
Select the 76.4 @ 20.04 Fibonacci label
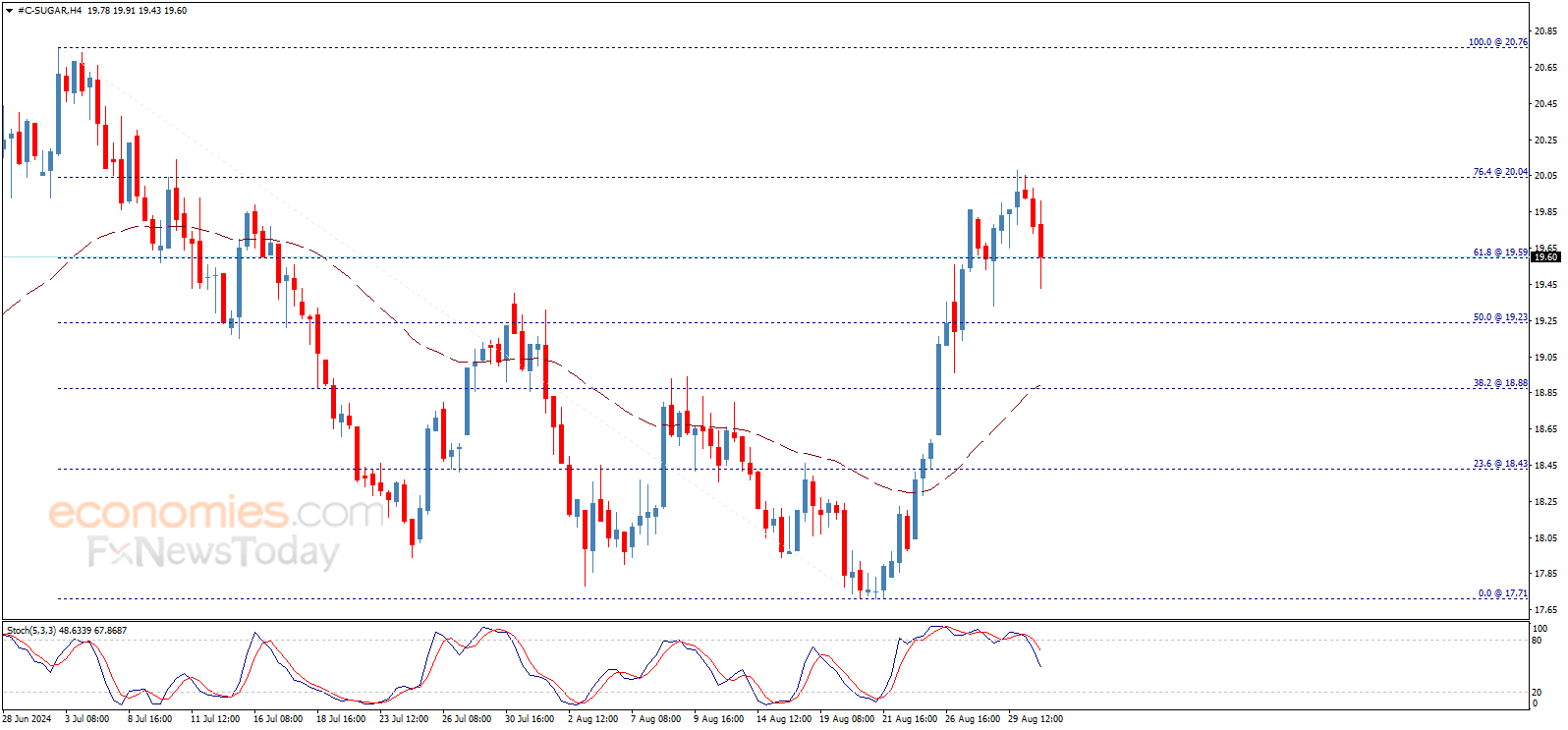coord(1500,172)
